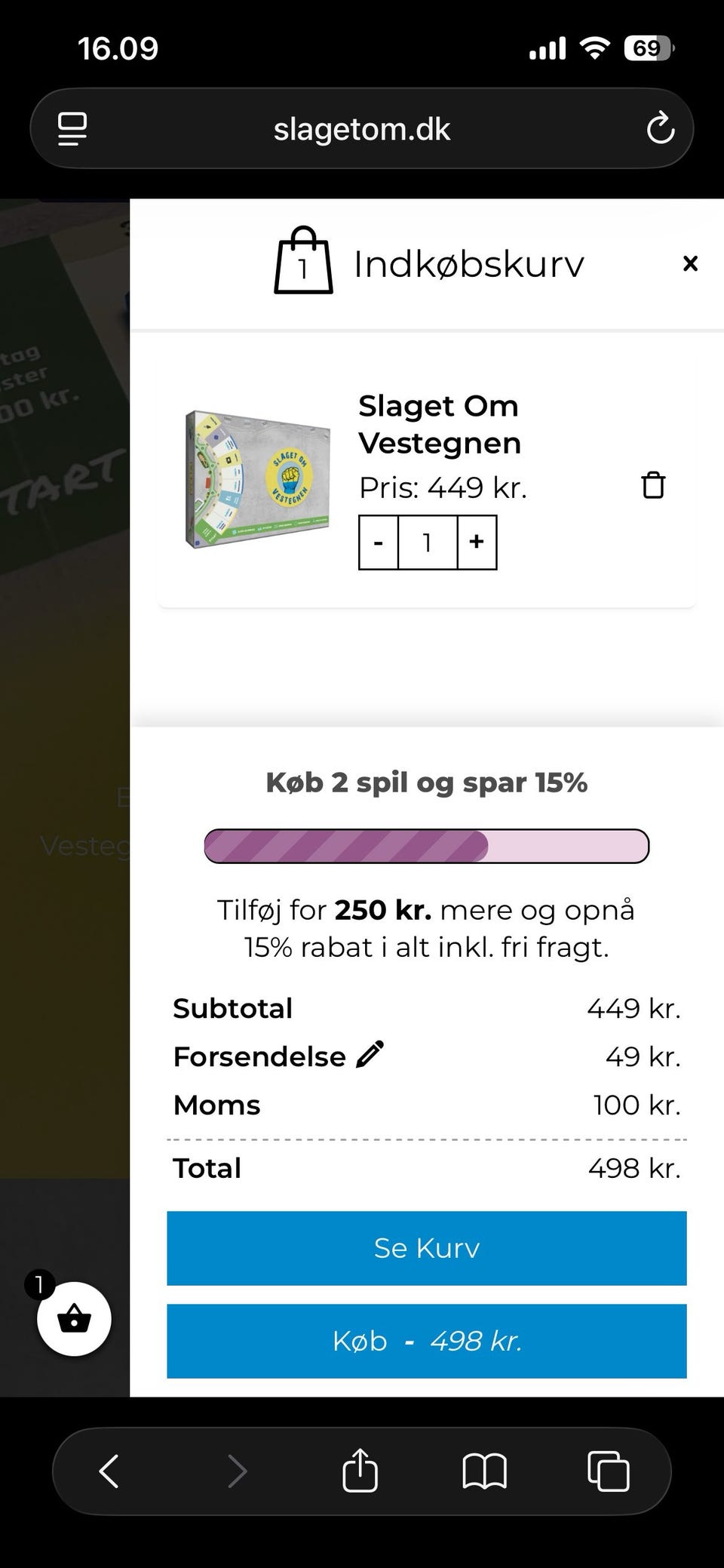Viewport: 724px width, 1568px height.
Task: Open Safari page settings menu icon
Action: 72,128
